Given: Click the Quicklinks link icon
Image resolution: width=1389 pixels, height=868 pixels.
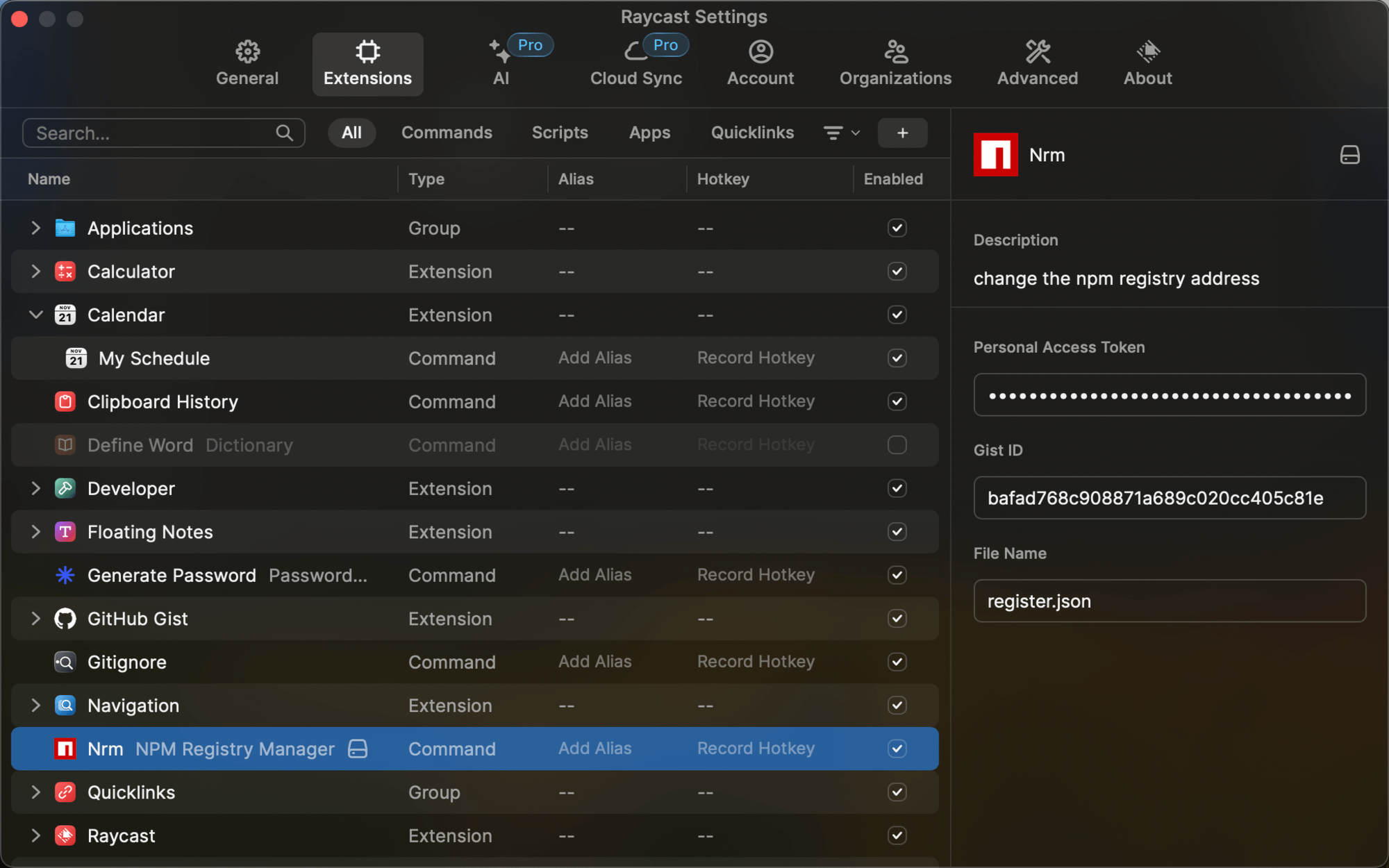Looking at the screenshot, I should (65, 792).
